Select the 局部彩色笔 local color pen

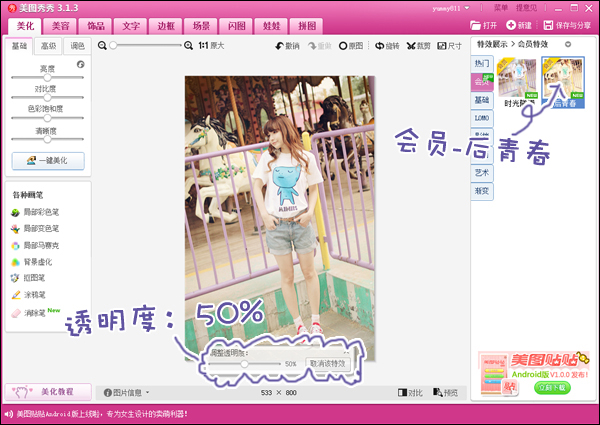(x=35, y=212)
